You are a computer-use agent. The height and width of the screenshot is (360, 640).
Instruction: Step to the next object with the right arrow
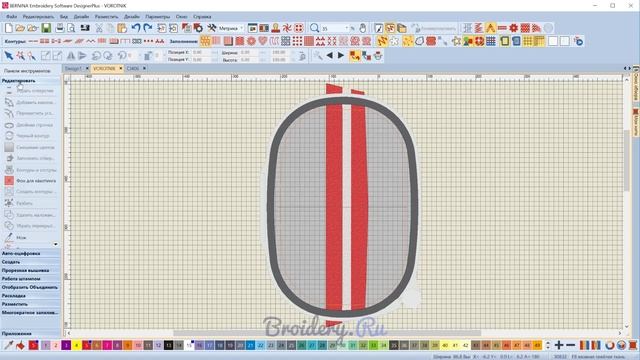click(x=341, y=56)
